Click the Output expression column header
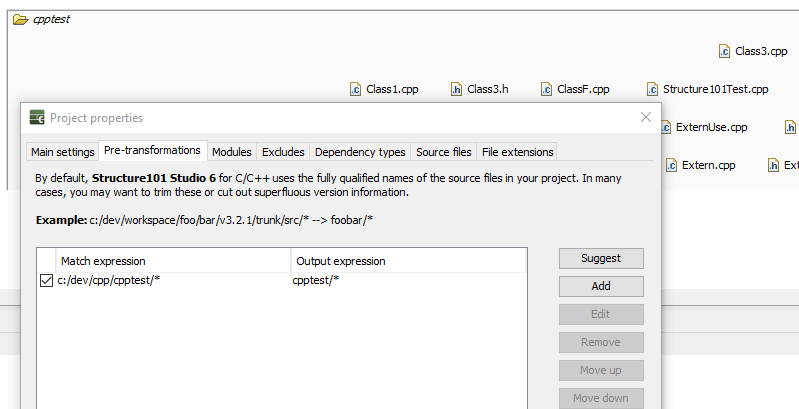 [x=408, y=261]
